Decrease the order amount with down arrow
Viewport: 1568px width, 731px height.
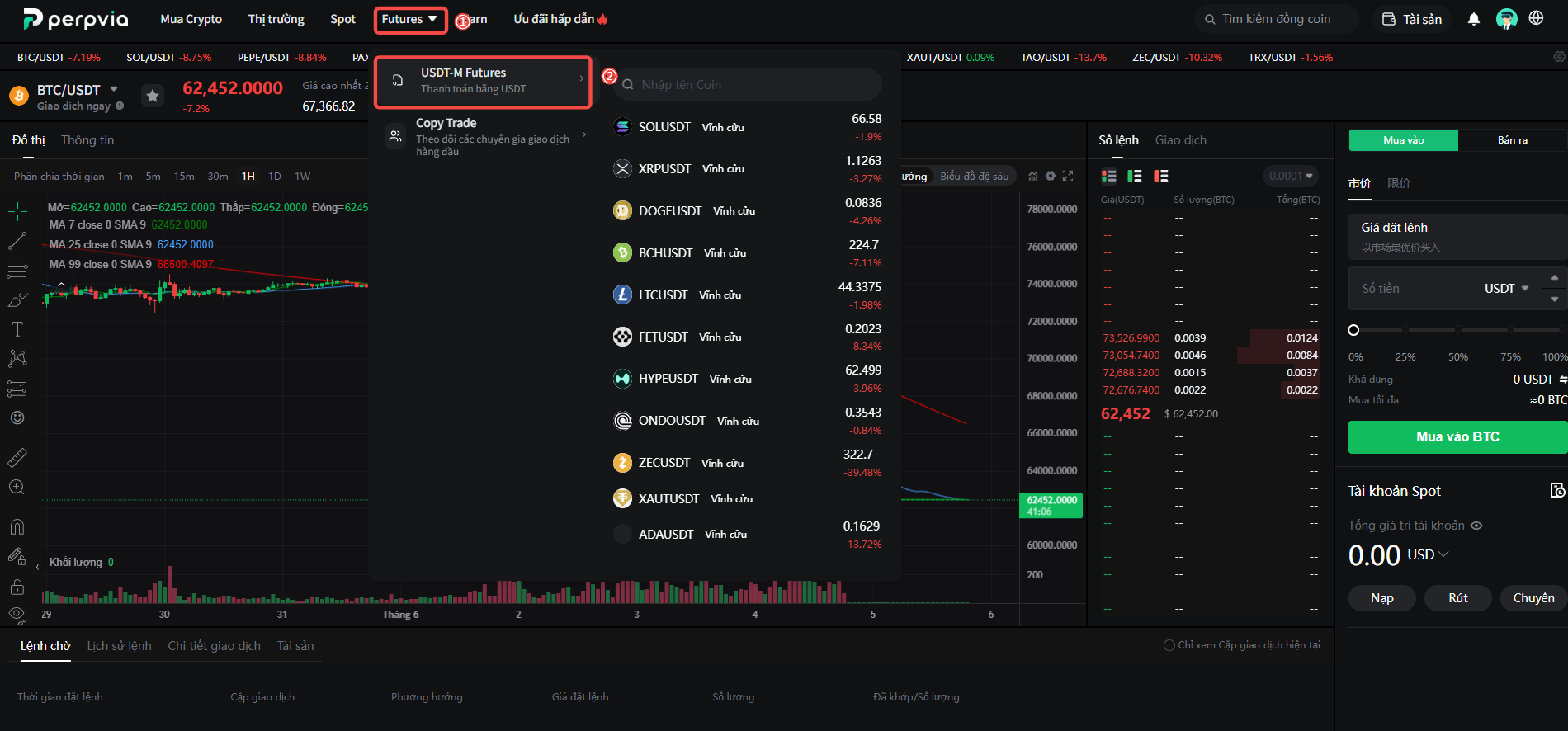coord(1555,299)
